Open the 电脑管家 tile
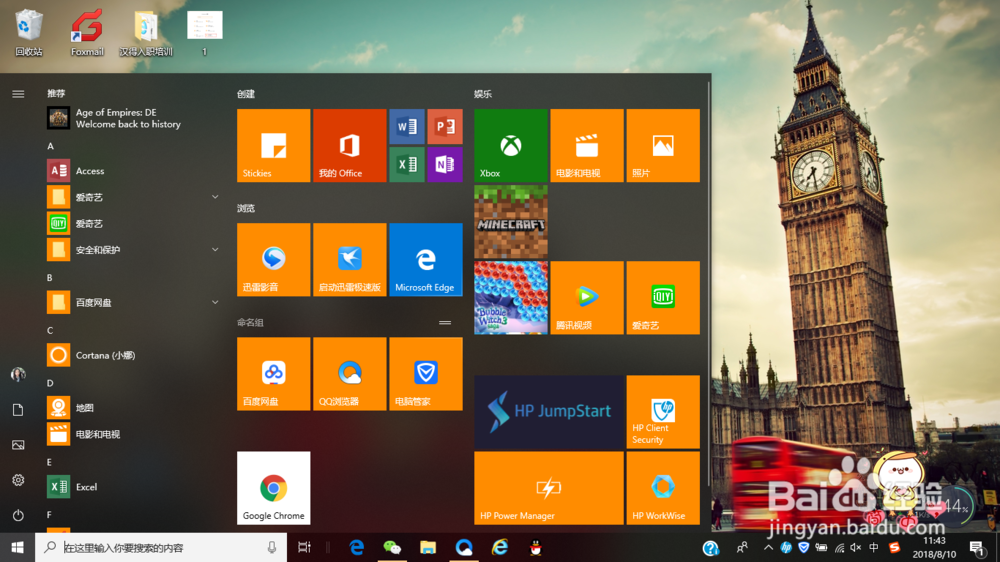 (425, 374)
